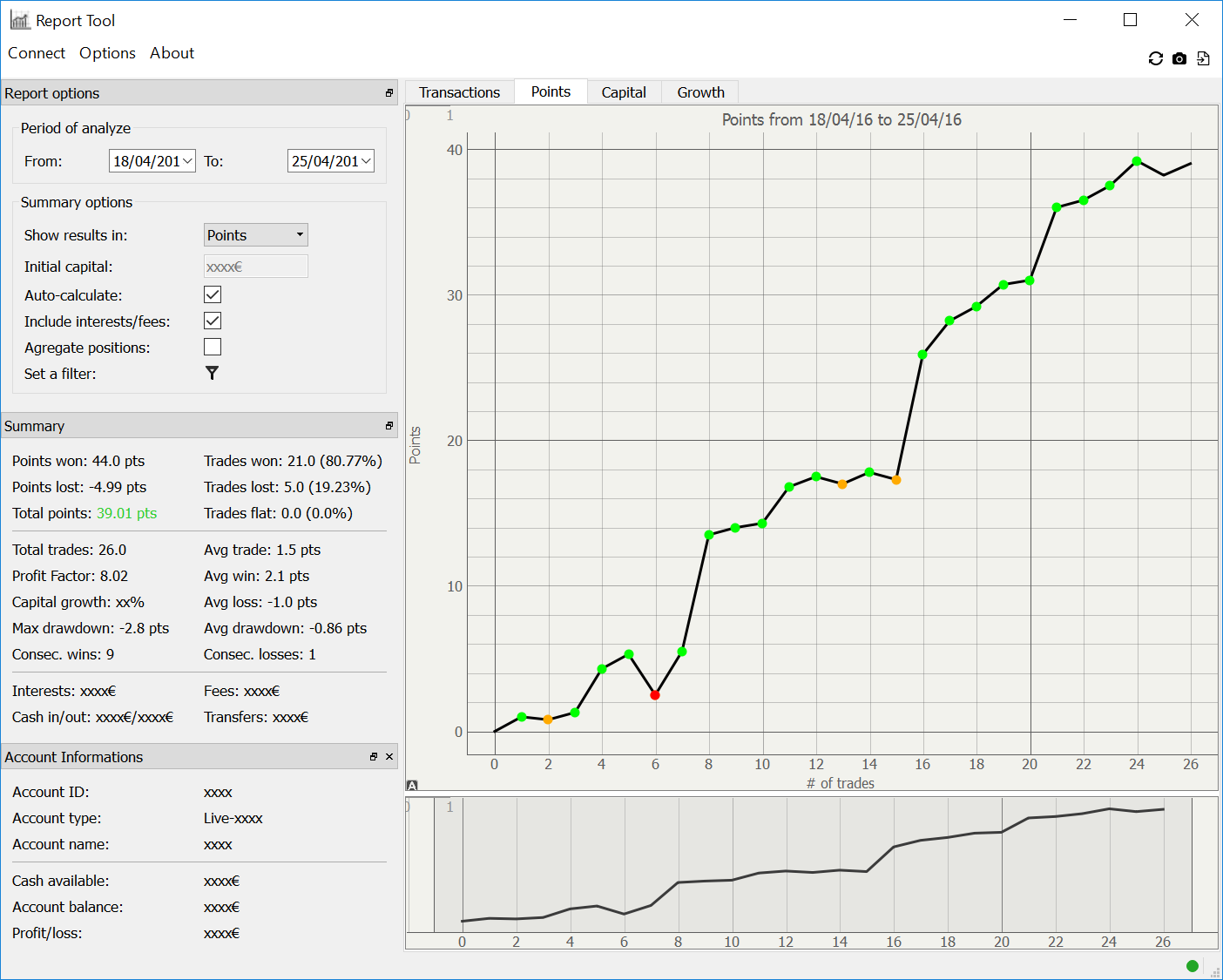This screenshot has height=980, width=1223.
Task: Uncheck Include interests/fees option
Action: click(213, 321)
